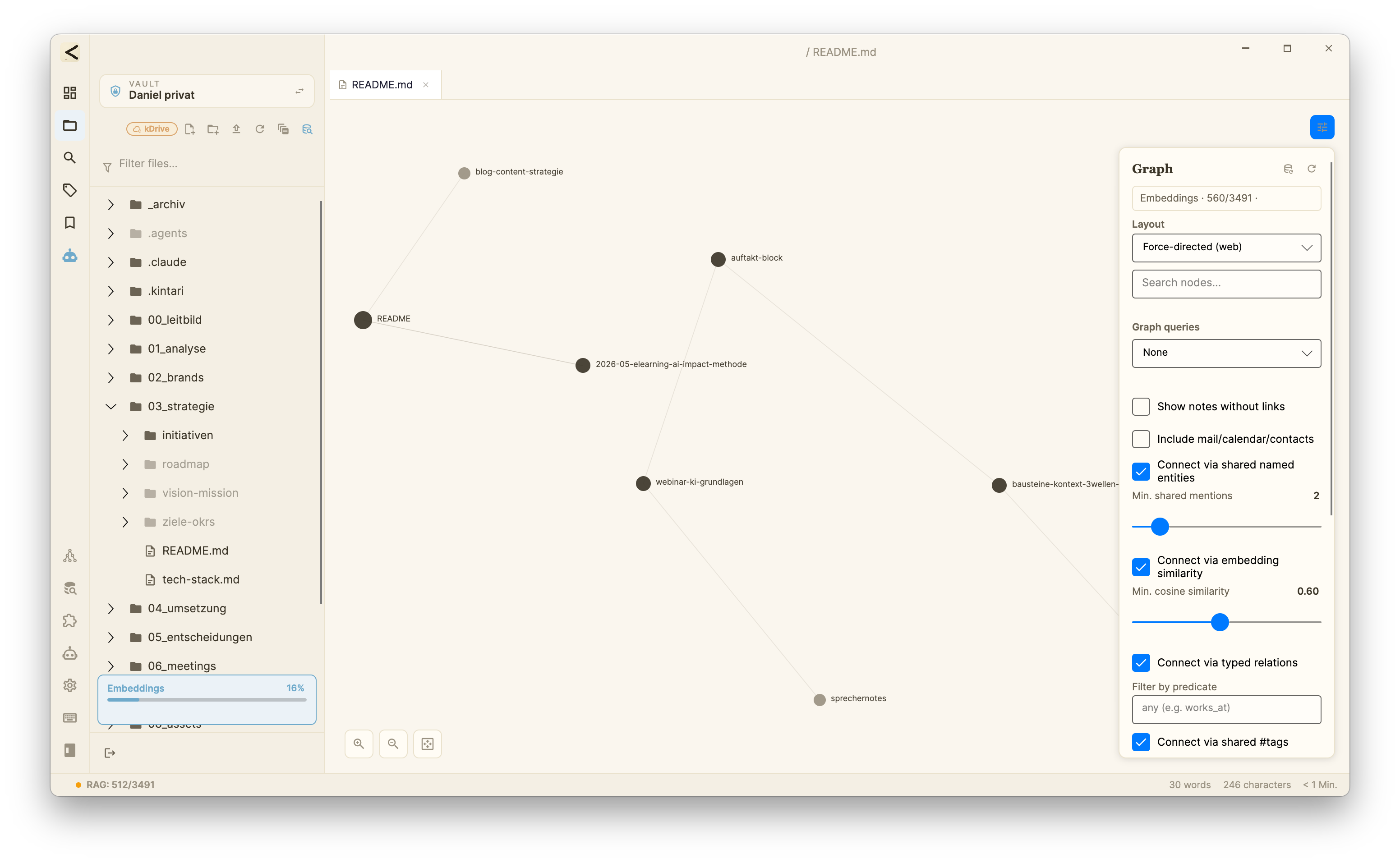Viewport: 1400px width, 863px height.
Task: Click the Min. shared mentions slider handle
Action: [x=1160, y=526]
